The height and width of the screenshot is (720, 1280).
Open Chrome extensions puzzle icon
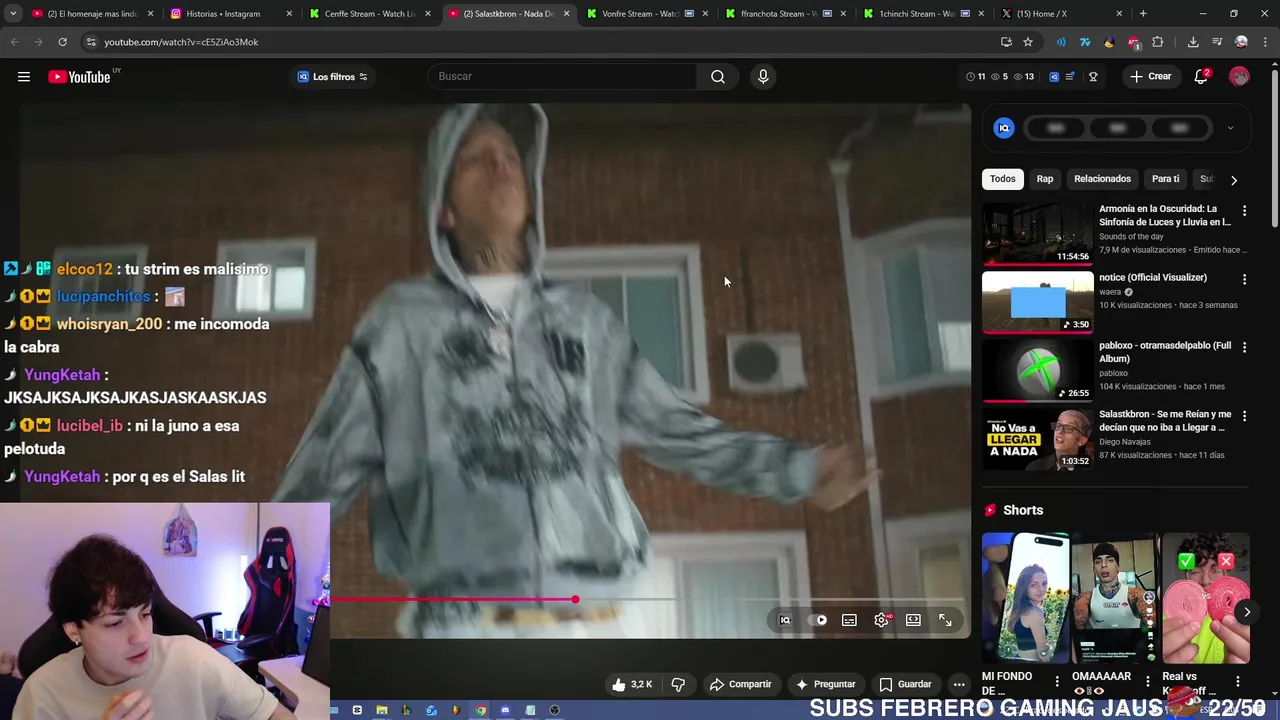pos(1158,42)
